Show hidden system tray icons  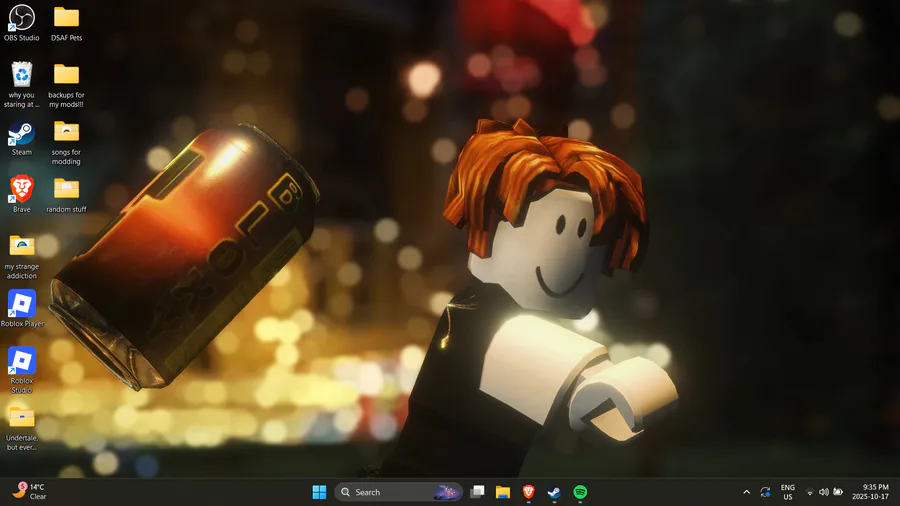pos(746,492)
